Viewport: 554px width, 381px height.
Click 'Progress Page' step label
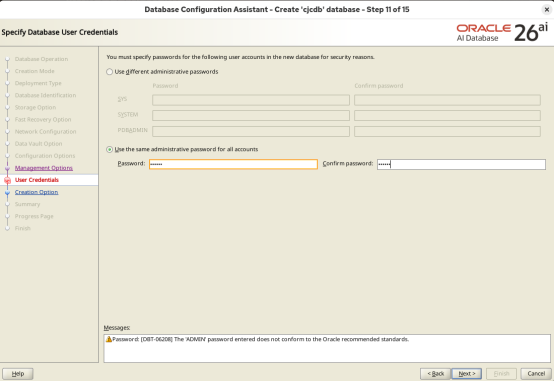tap(34, 216)
